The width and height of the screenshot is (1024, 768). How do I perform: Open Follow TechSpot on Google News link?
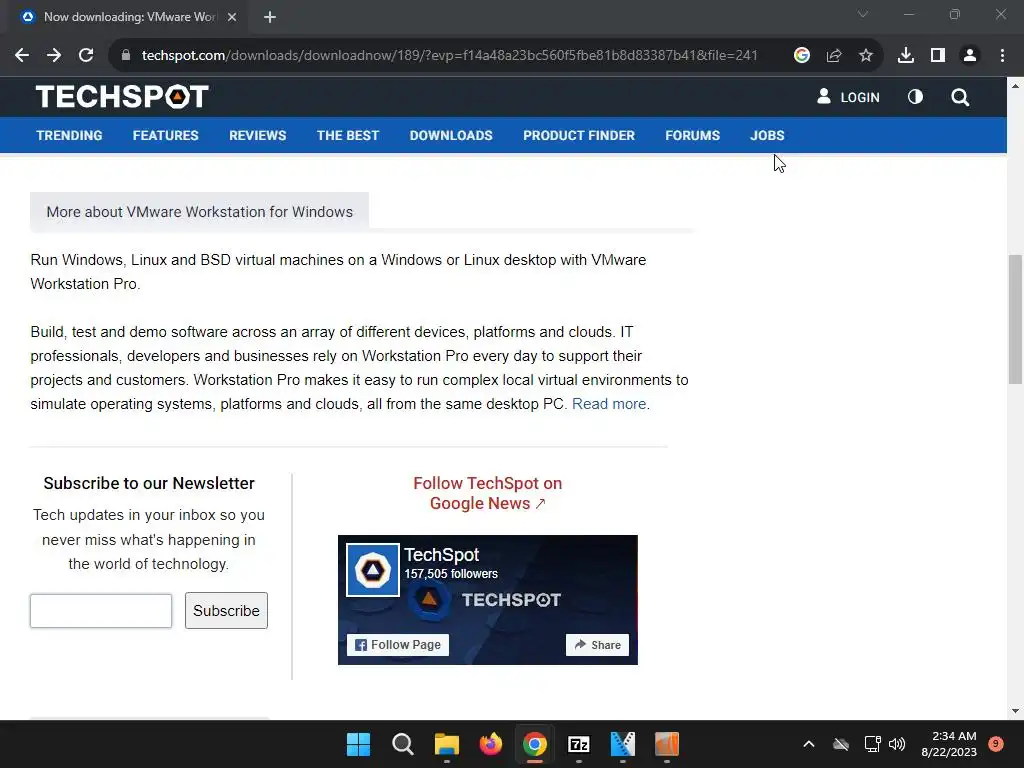click(488, 493)
